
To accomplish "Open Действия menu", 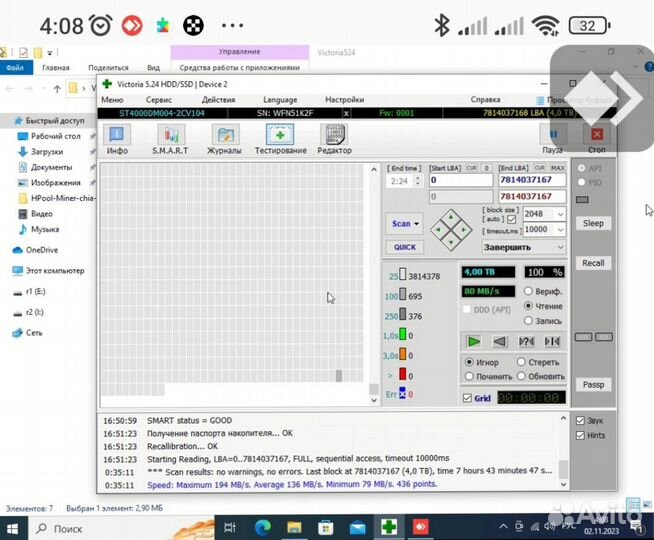I will pyautogui.click(x=218, y=100).
